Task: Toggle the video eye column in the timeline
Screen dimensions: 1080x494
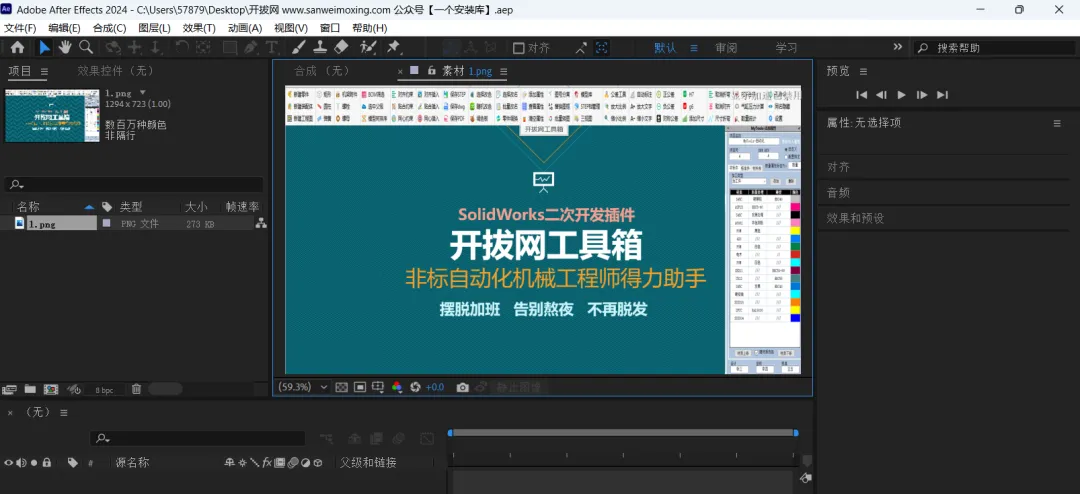Action: (8, 463)
